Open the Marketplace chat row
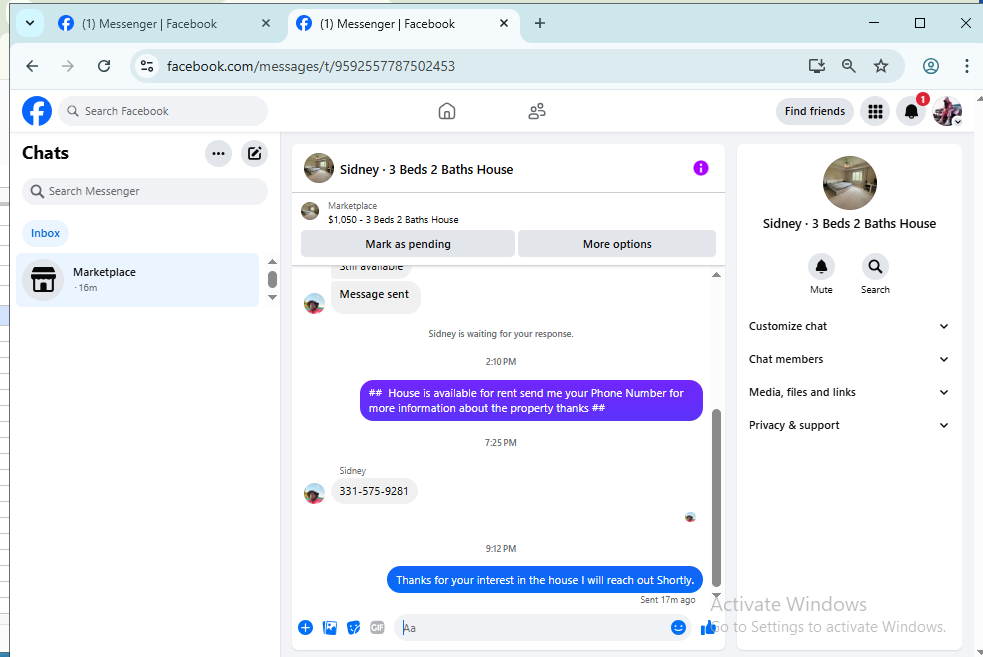 [137, 280]
